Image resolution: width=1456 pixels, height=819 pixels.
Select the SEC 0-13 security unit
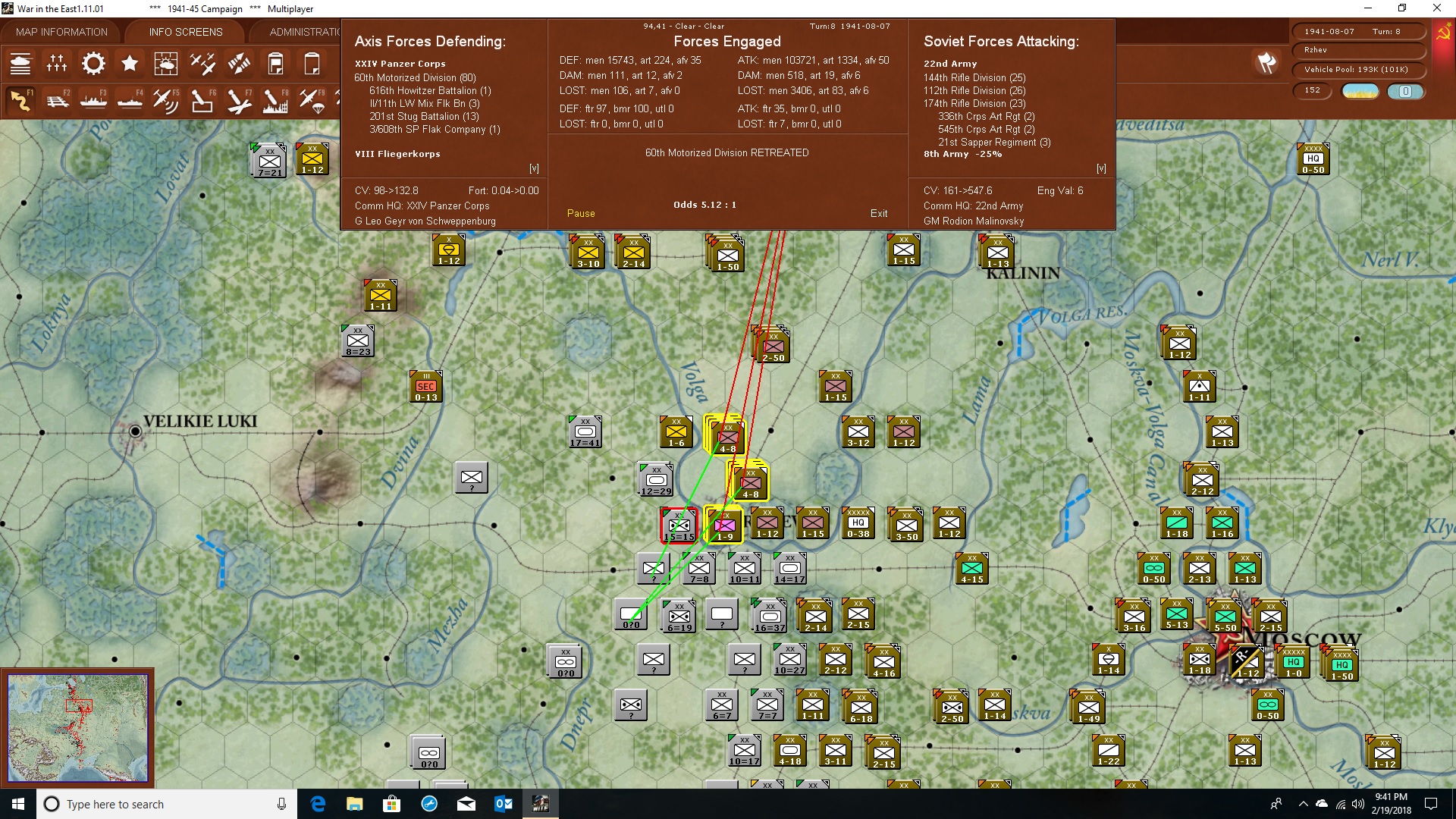pos(426,387)
